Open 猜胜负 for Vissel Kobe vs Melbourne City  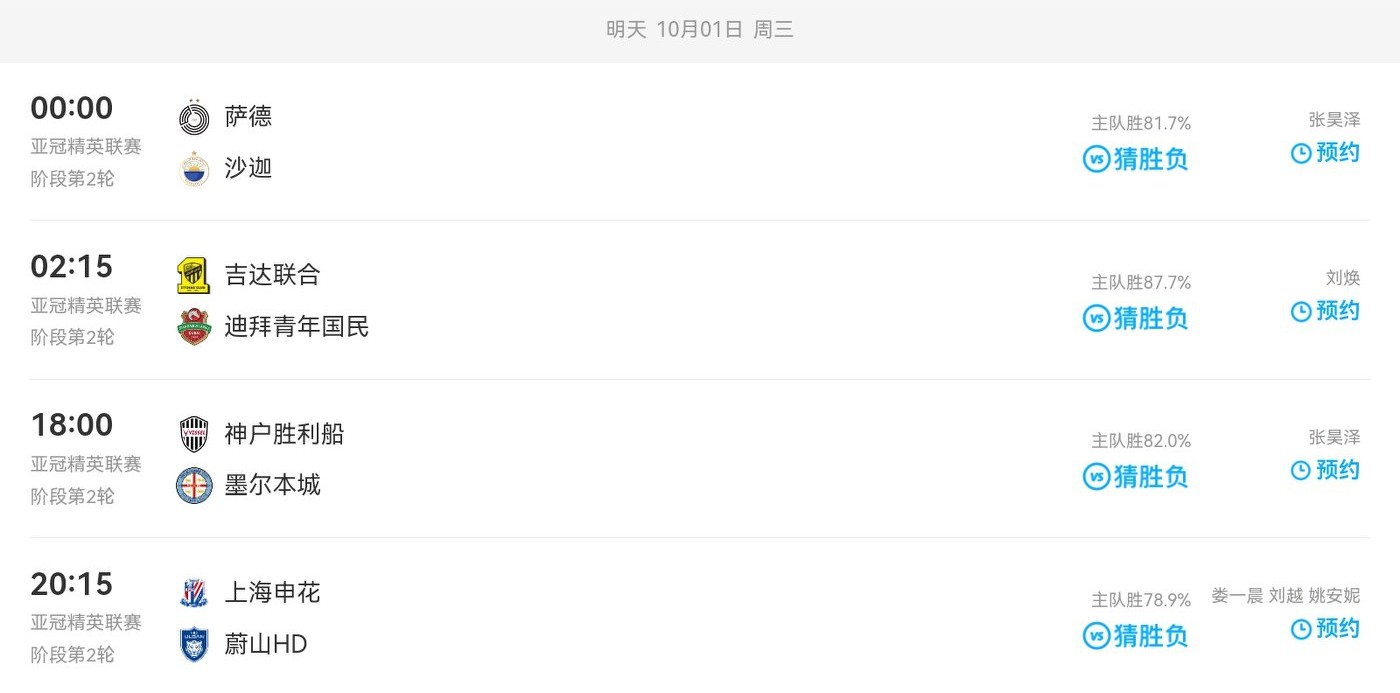click(x=1136, y=477)
